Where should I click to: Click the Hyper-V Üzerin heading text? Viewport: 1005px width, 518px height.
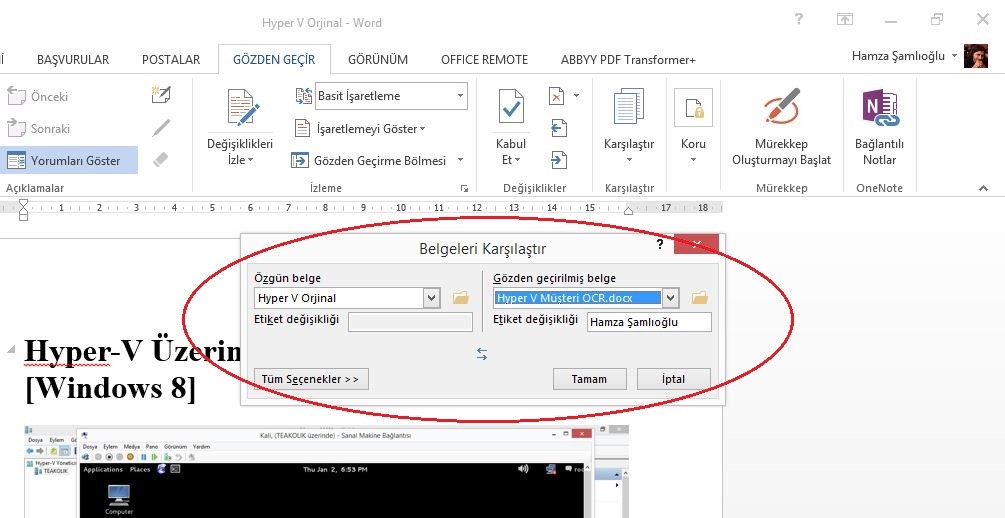[133, 351]
